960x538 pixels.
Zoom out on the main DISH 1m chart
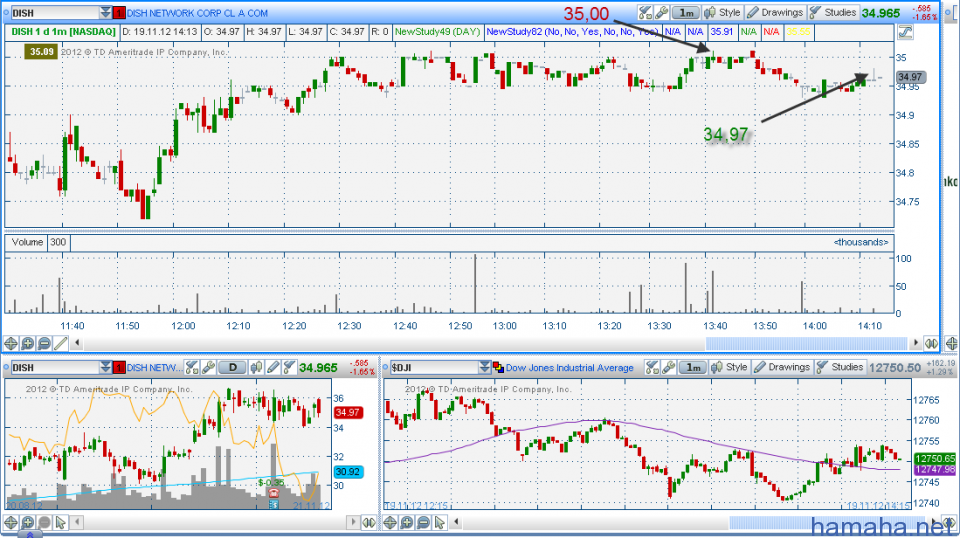tap(44, 343)
